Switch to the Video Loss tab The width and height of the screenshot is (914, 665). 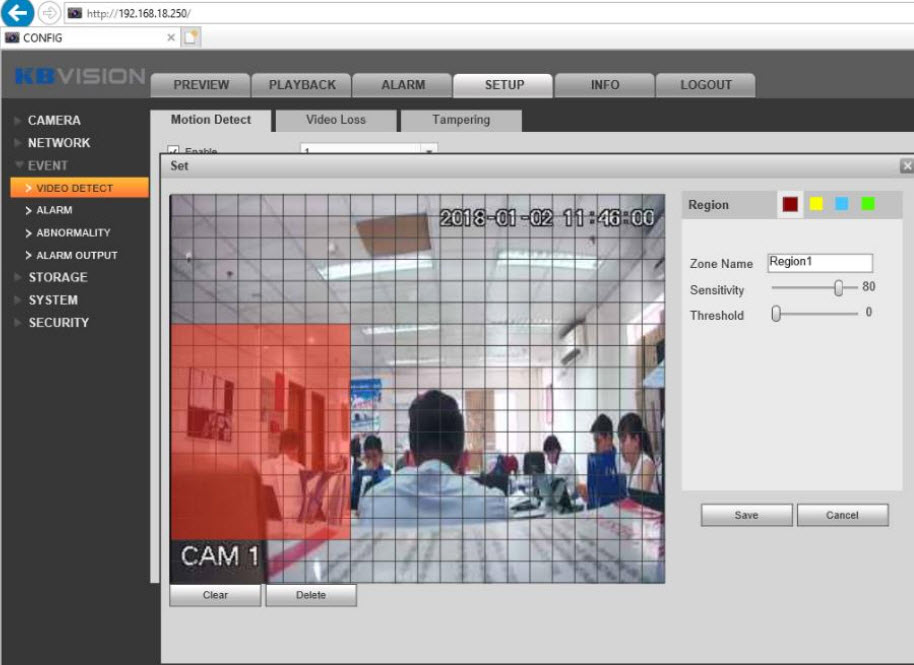pos(333,119)
